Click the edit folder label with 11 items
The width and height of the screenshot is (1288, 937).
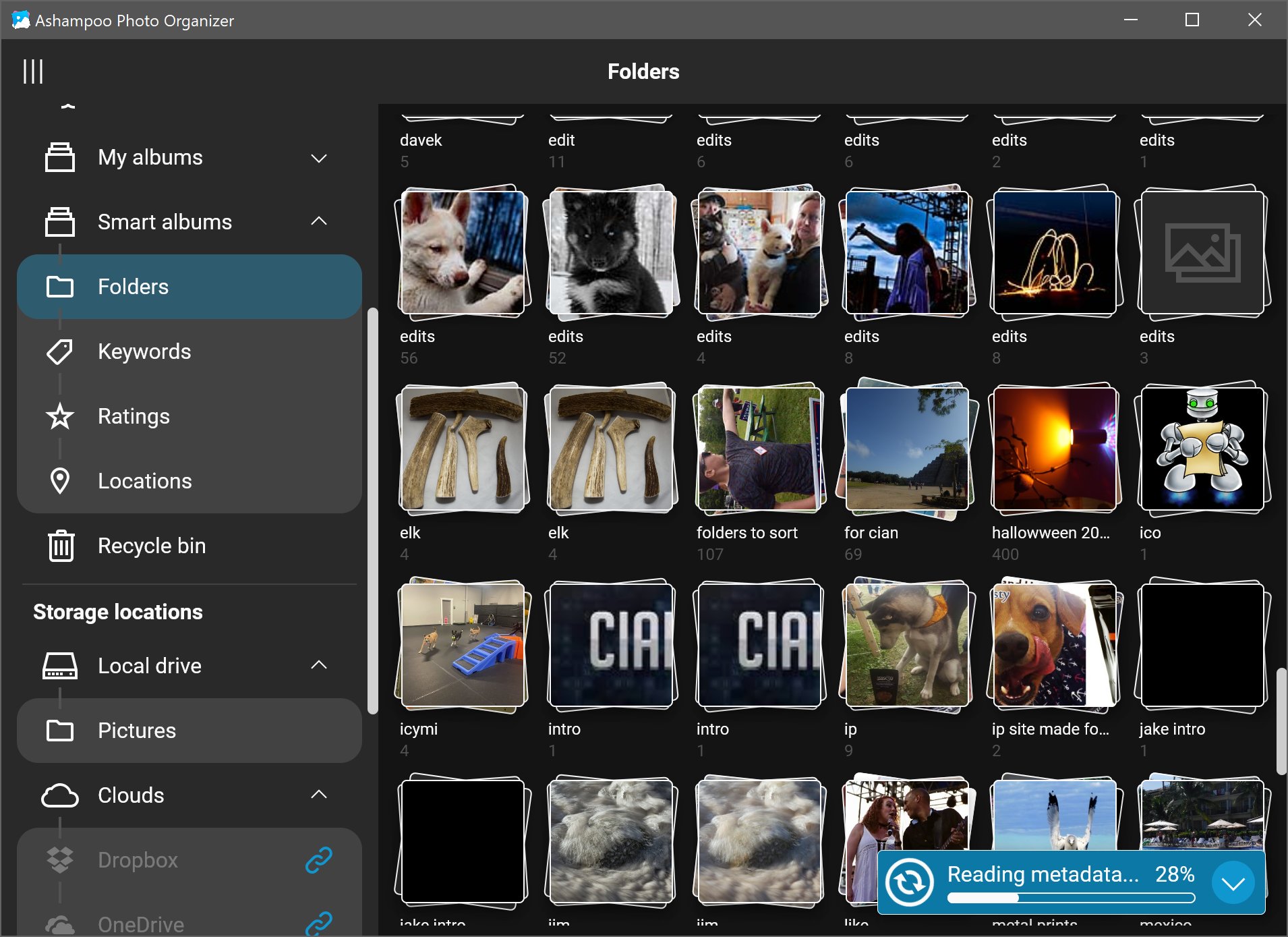click(561, 140)
